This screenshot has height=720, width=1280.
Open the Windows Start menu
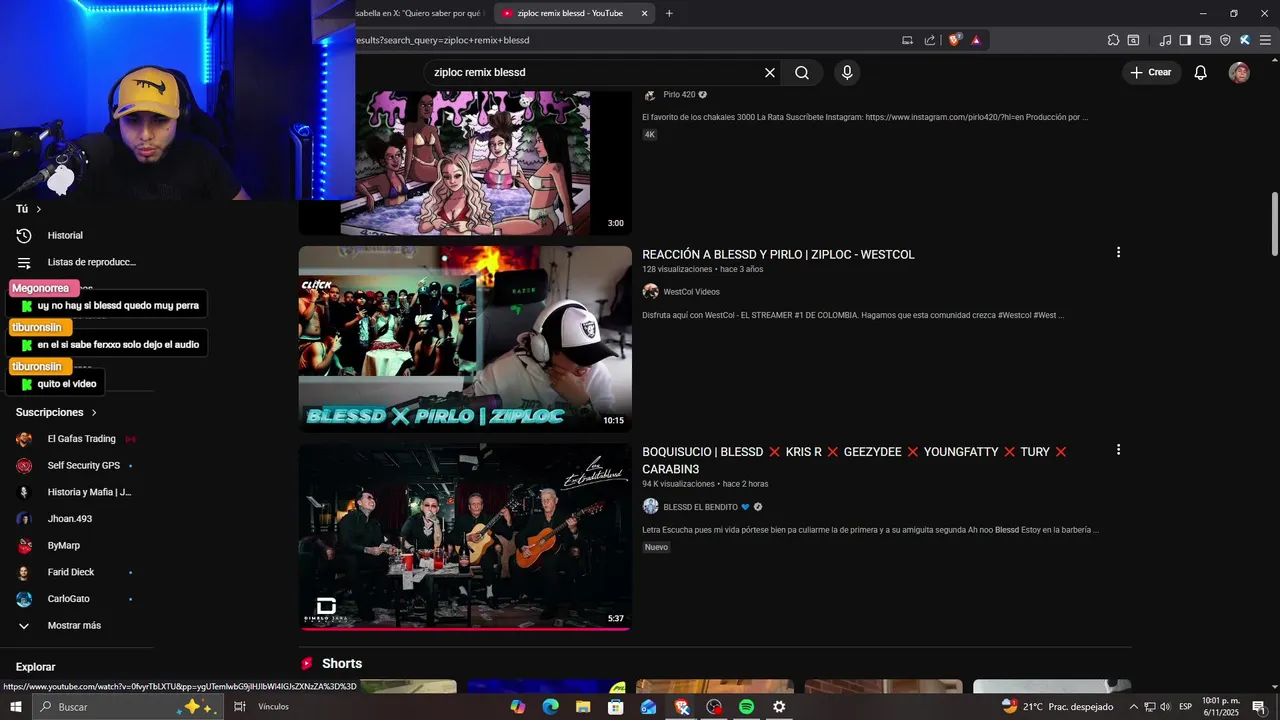click(16, 707)
